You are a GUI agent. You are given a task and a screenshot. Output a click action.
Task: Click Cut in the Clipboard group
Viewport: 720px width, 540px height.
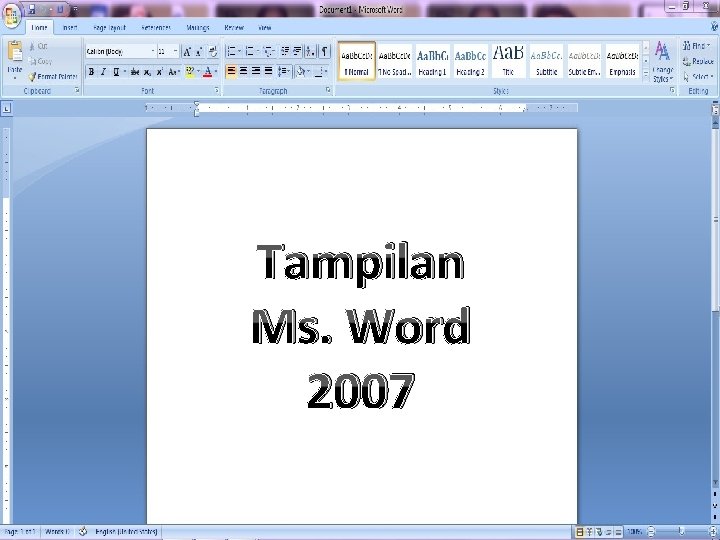[38, 46]
